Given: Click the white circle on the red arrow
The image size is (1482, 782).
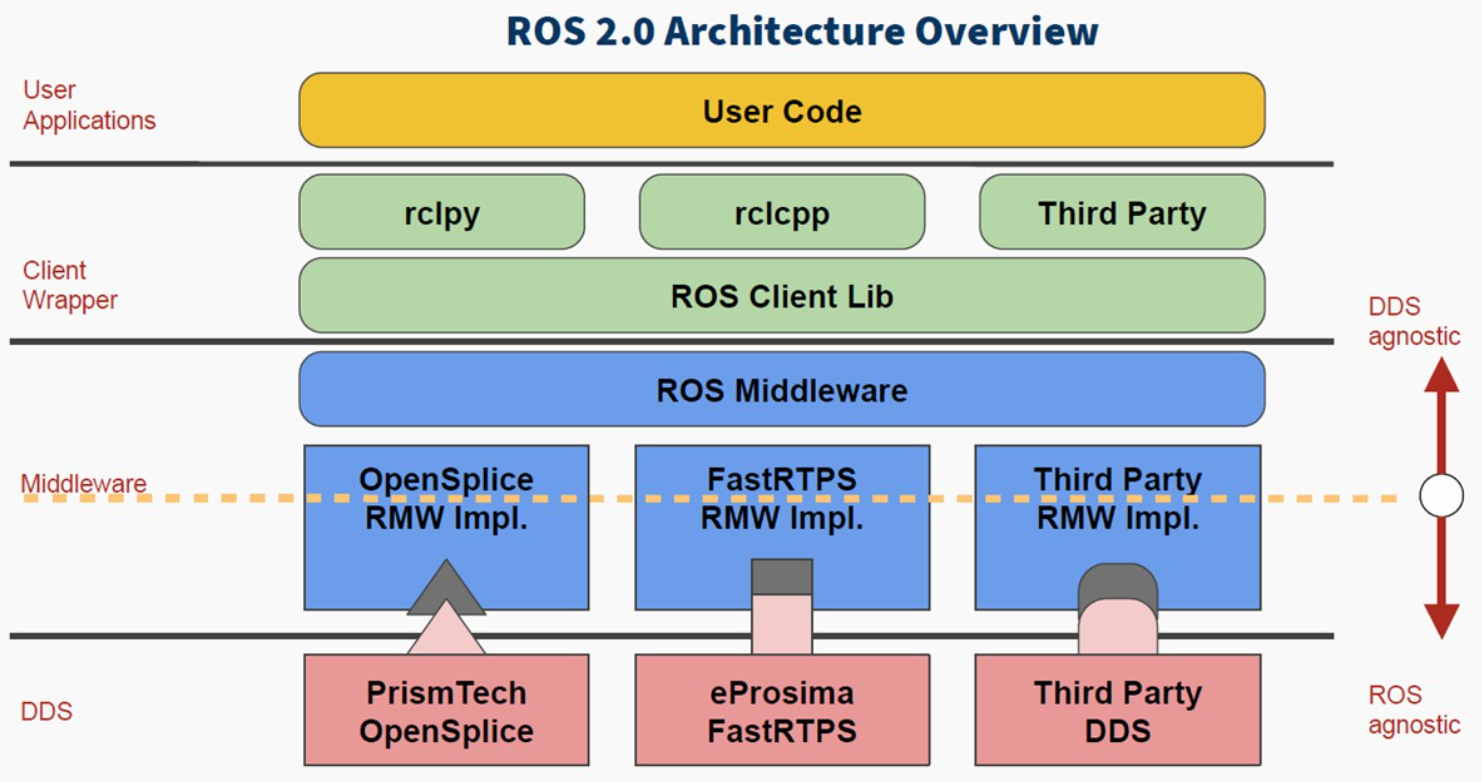Looking at the screenshot, I should (x=1441, y=496).
